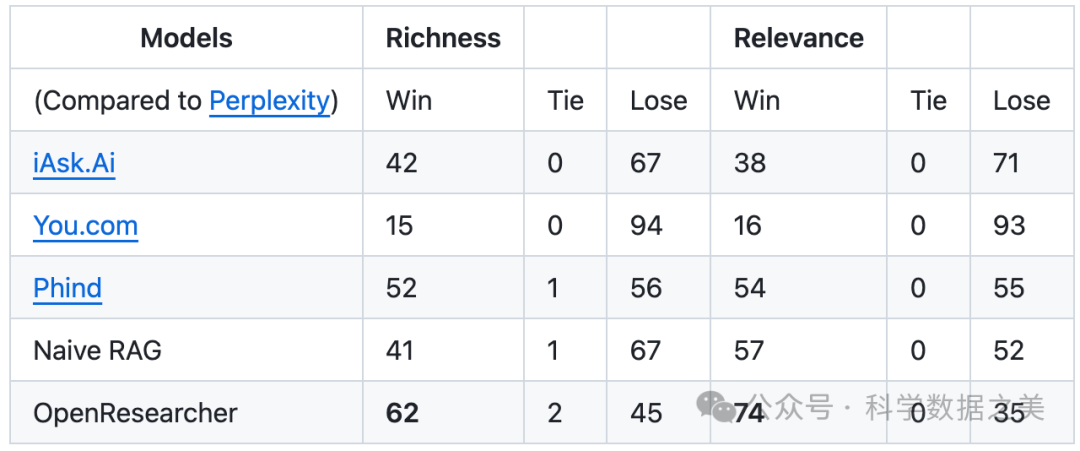The height and width of the screenshot is (451, 1080).
Task: Select iAsk.Ai's Relevance lose value 71
Action: 1006,163
